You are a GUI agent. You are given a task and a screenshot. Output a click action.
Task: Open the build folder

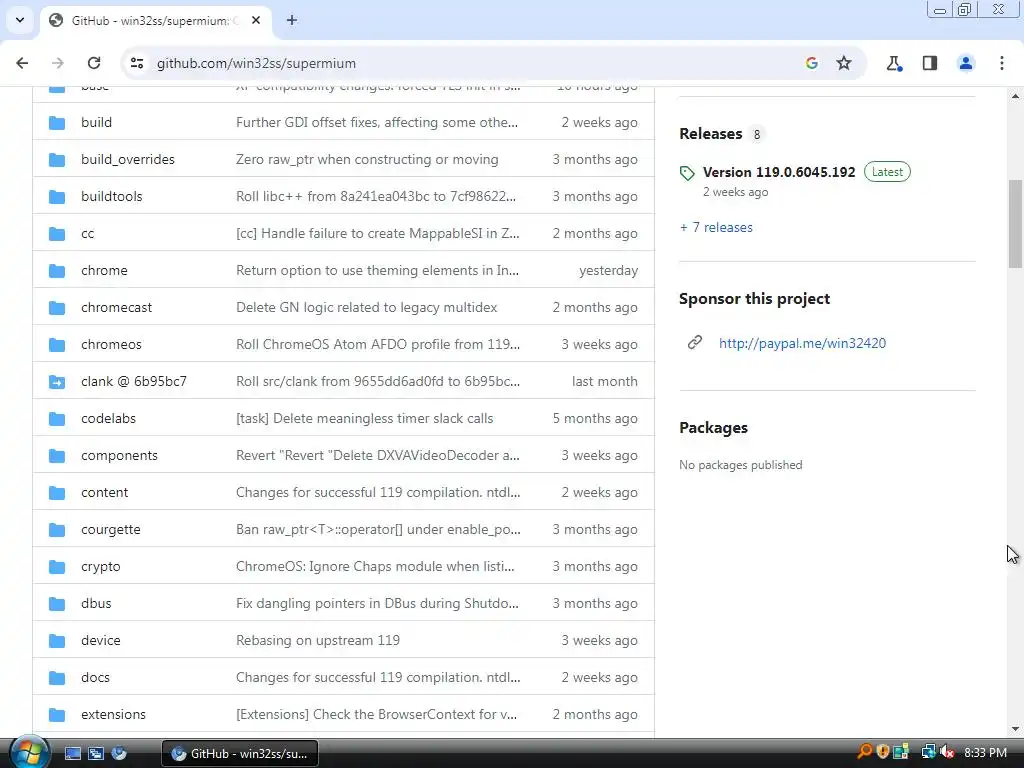click(96, 122)
